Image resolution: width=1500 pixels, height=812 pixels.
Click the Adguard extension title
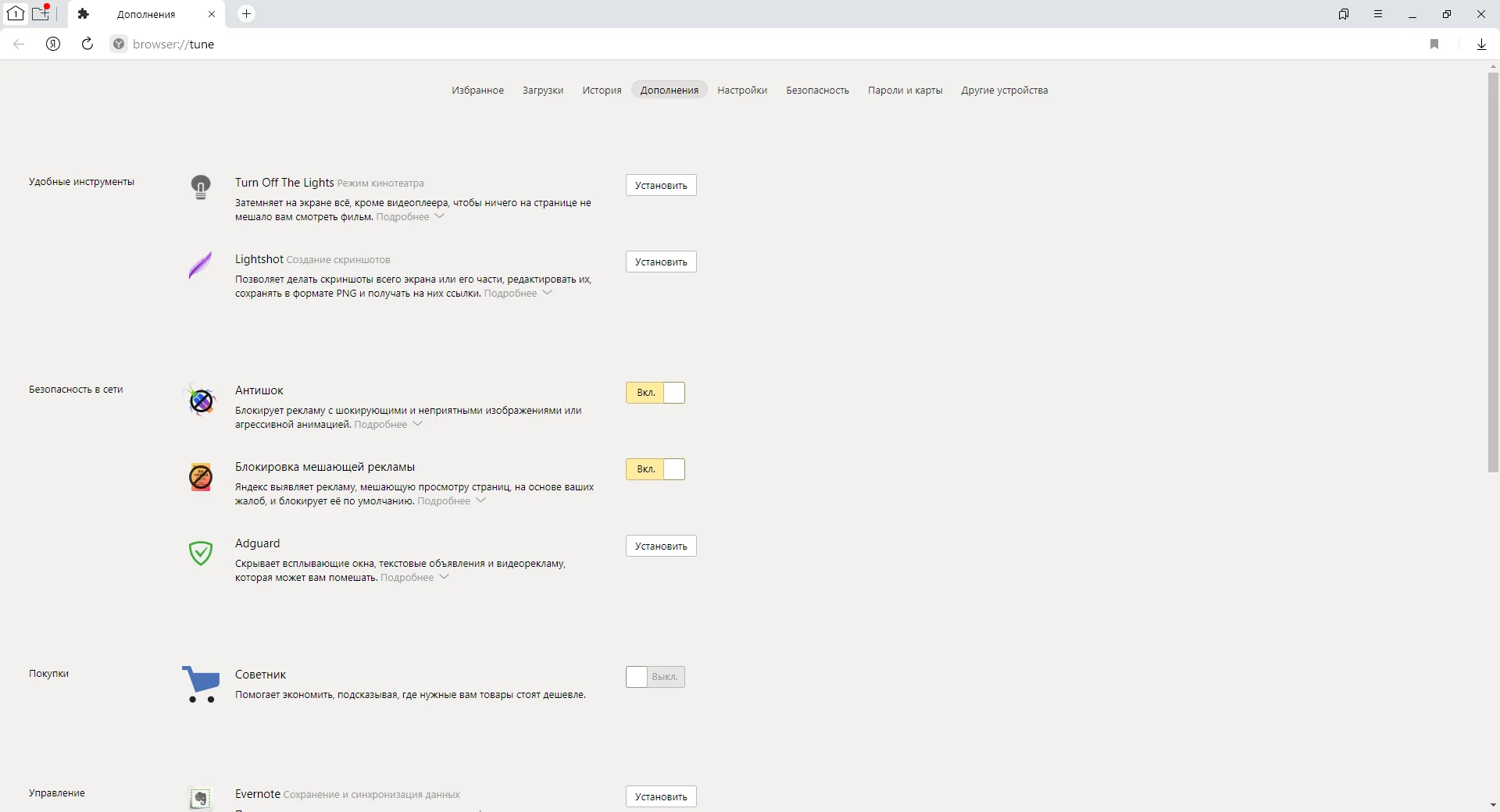coord(257,543)
